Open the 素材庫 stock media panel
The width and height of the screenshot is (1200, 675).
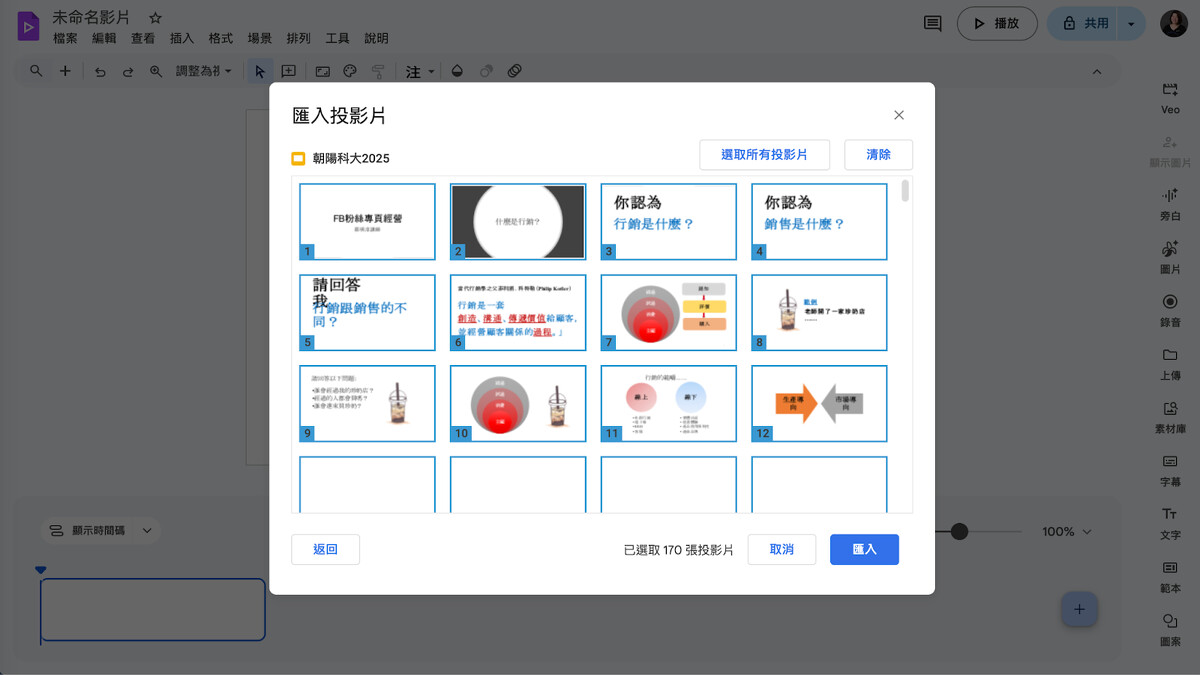coord(1170,409)
